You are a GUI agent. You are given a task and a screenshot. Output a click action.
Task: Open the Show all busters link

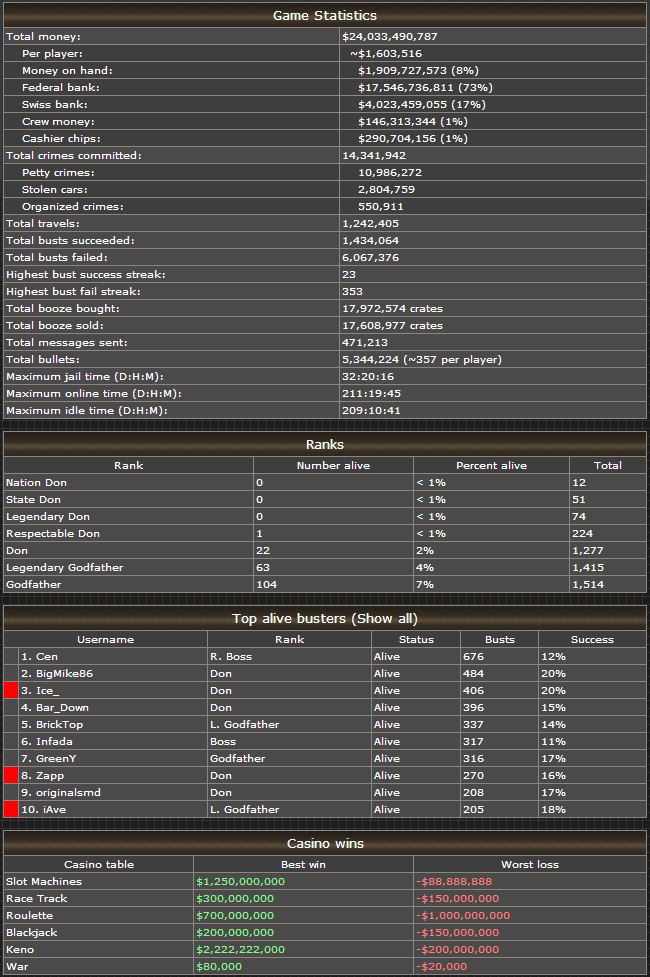point(384,619)
